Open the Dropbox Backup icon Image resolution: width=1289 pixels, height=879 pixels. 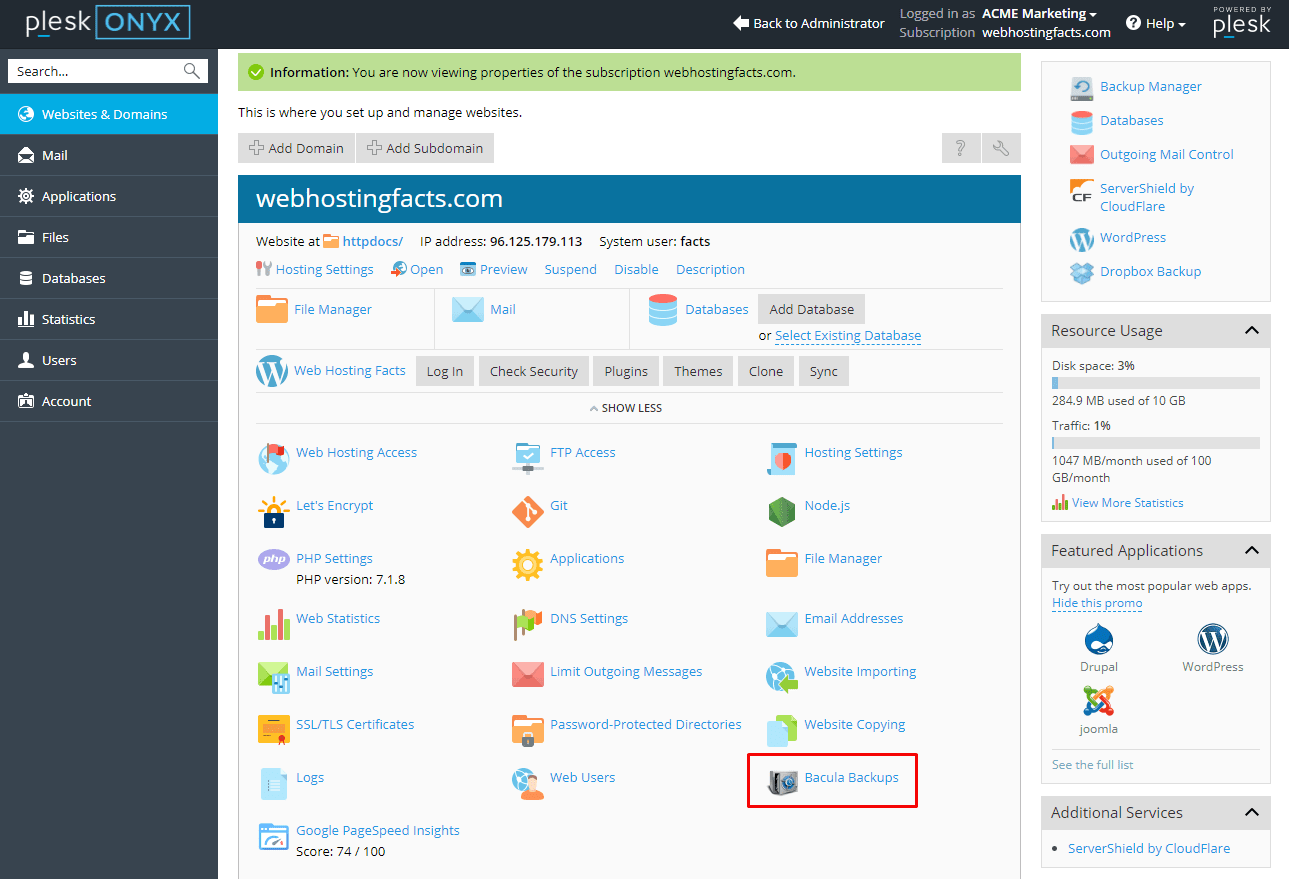[x=1082, y=272]
